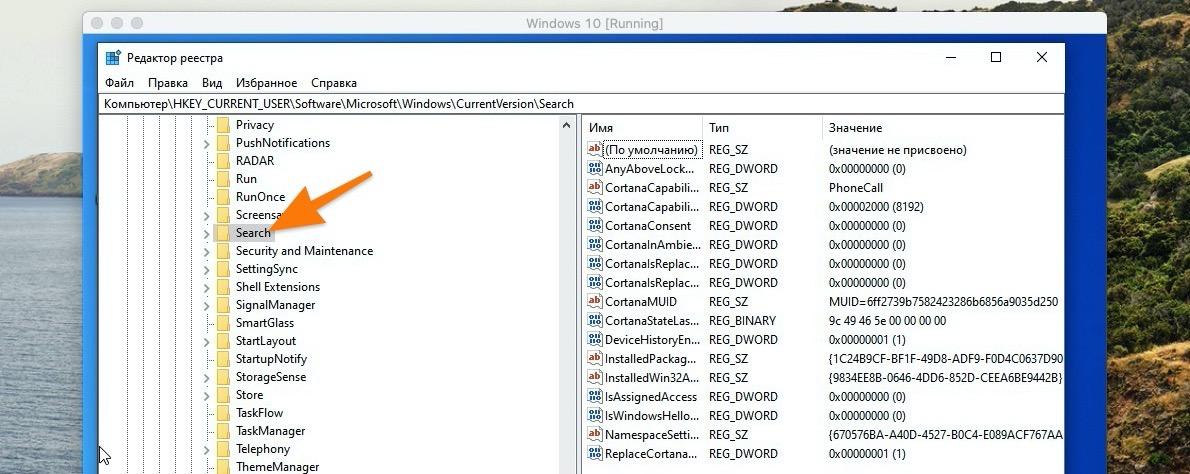Click the registry path address bar

coord(582,104)
